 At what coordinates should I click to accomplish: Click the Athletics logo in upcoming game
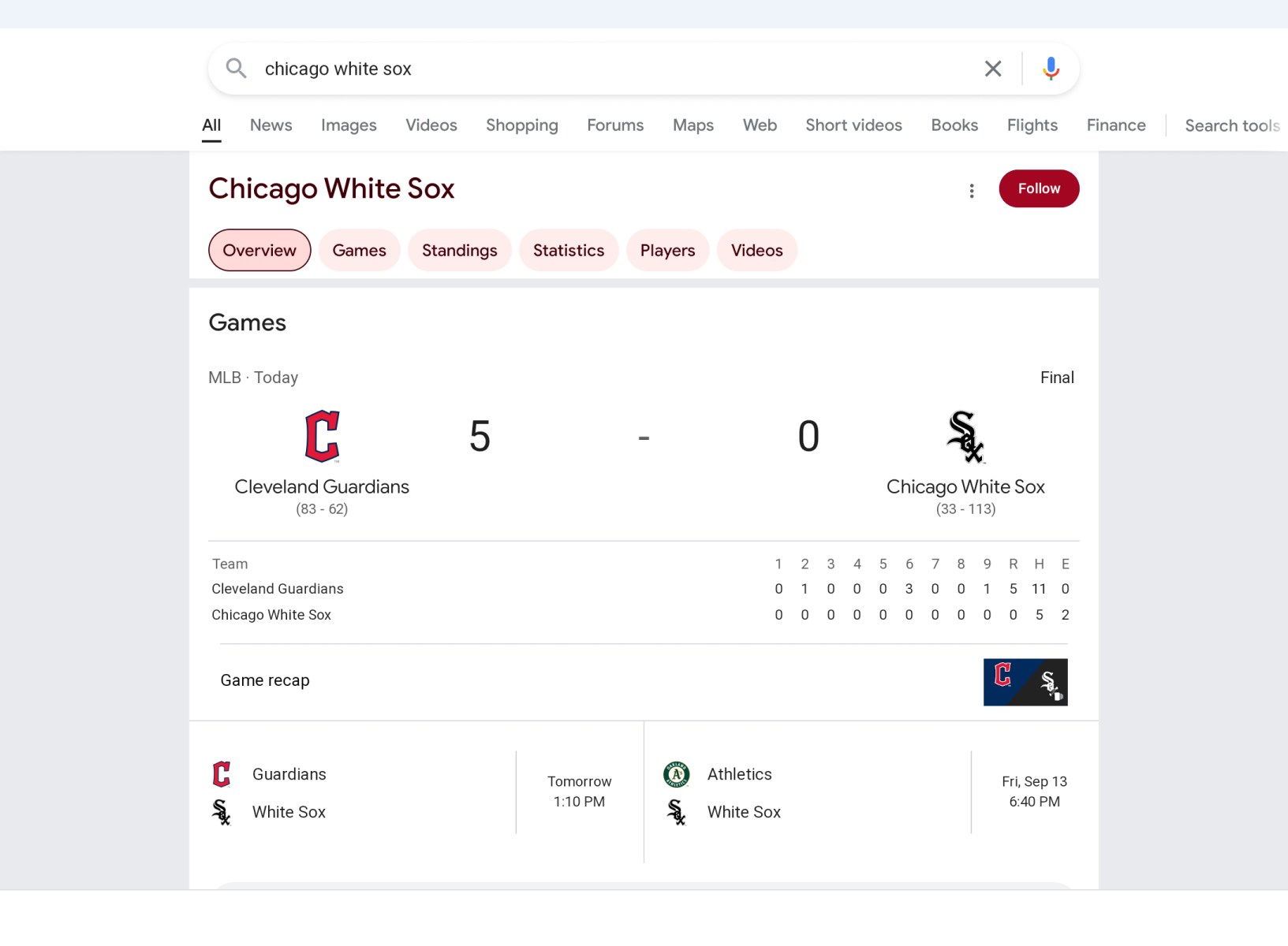click(677, 774)
